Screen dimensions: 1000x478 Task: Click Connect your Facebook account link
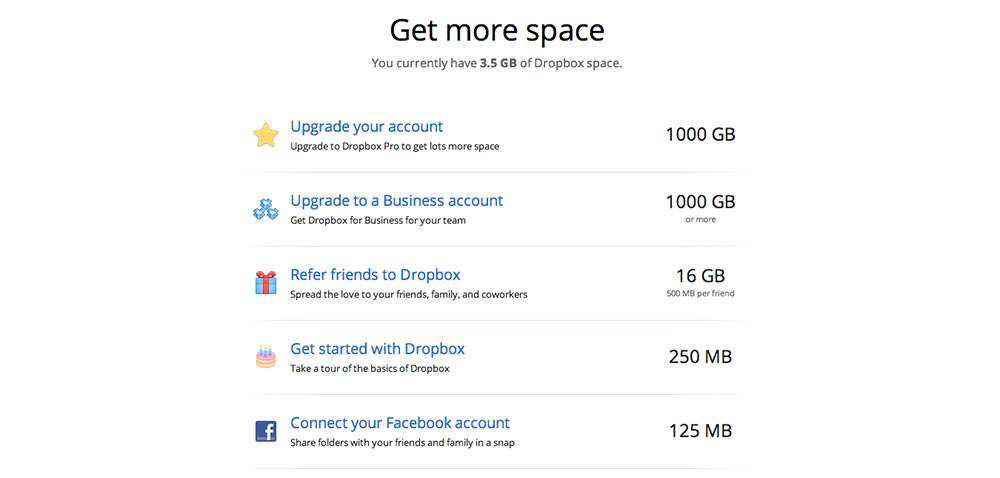click(x=400, y=423)
